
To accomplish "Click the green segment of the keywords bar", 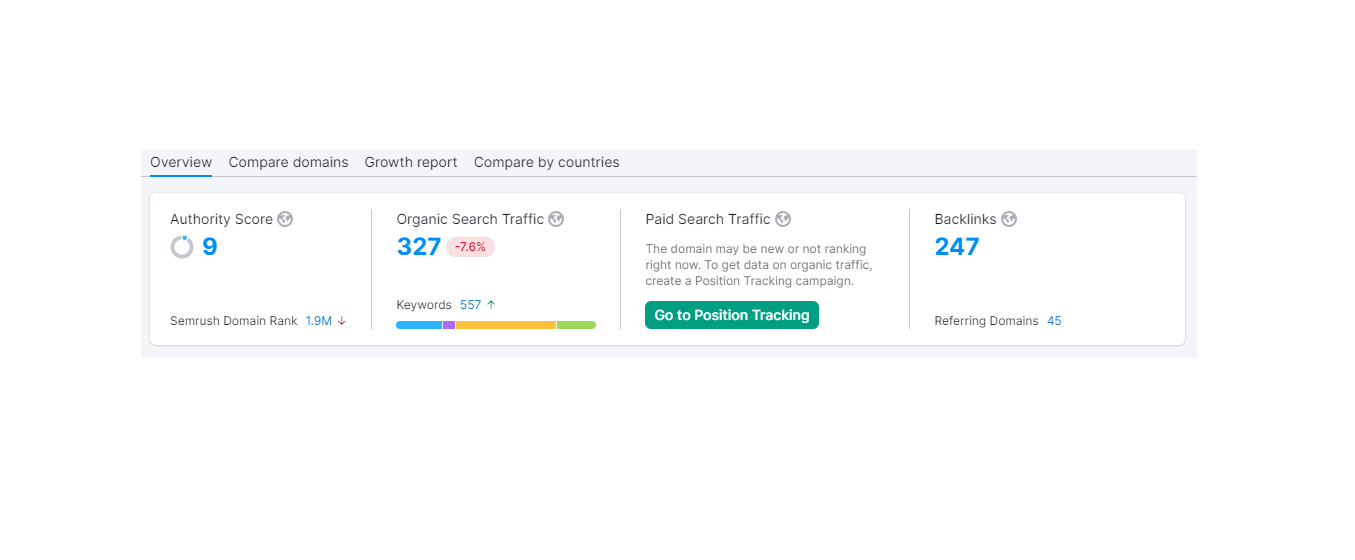I will (576, 325).
